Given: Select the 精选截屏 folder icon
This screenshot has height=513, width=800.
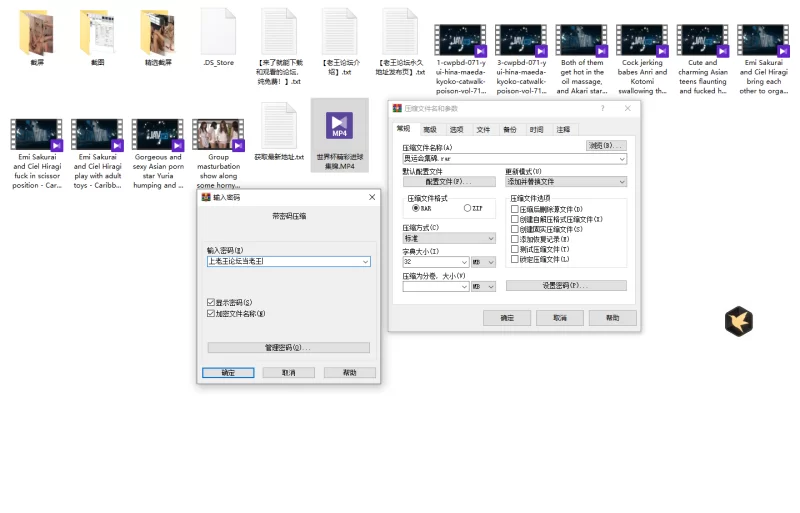Looking at the screenshot, I should (x=158, y=33).
